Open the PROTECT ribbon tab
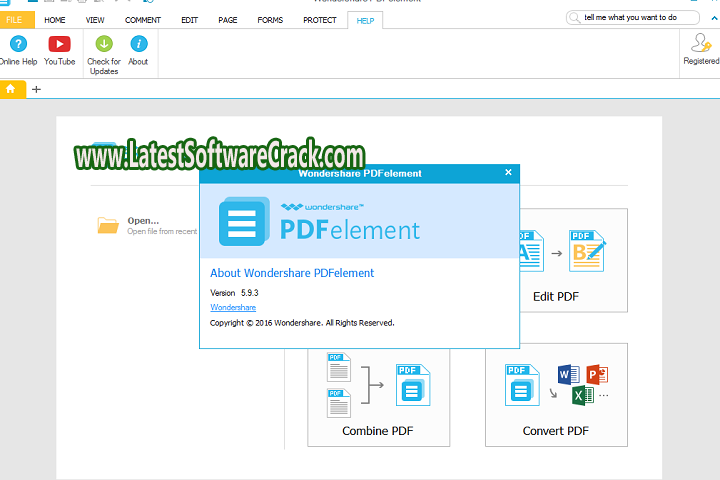 320,20
